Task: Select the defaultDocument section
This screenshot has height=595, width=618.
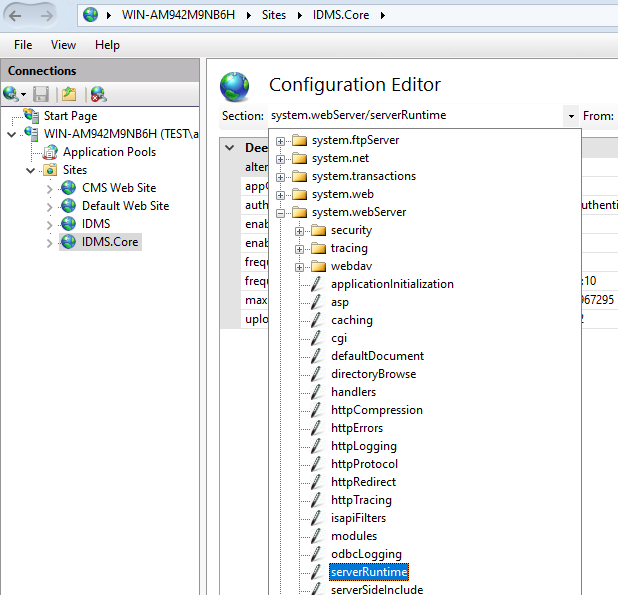Action: (x=377, y=356)
